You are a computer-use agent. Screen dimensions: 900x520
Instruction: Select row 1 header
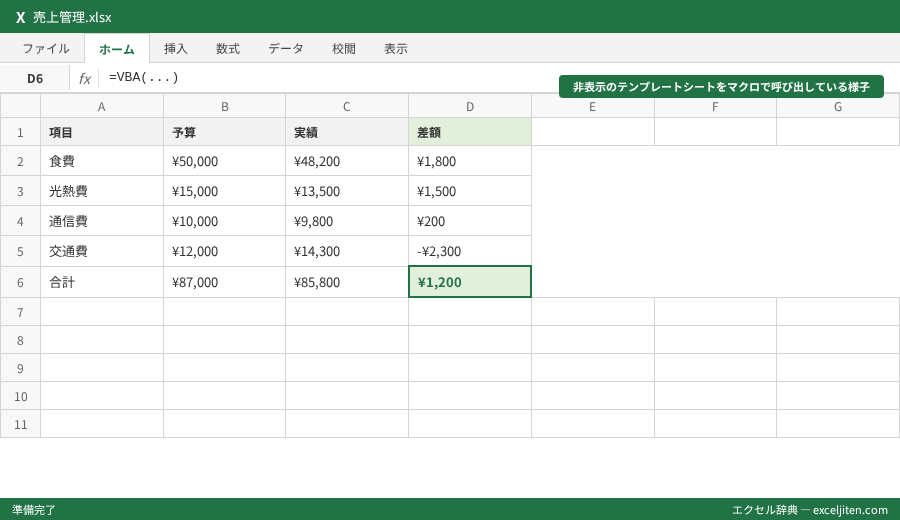(x=20, y=132)
